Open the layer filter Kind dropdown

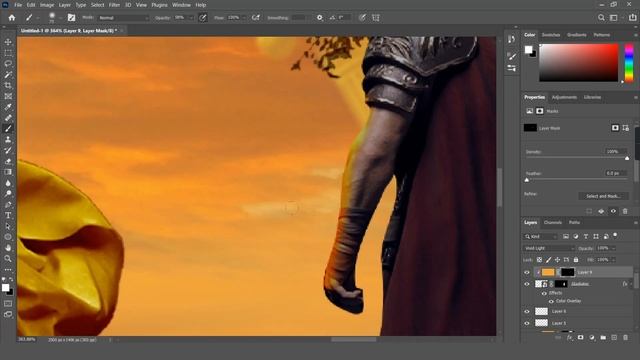(x=540, y=237)
